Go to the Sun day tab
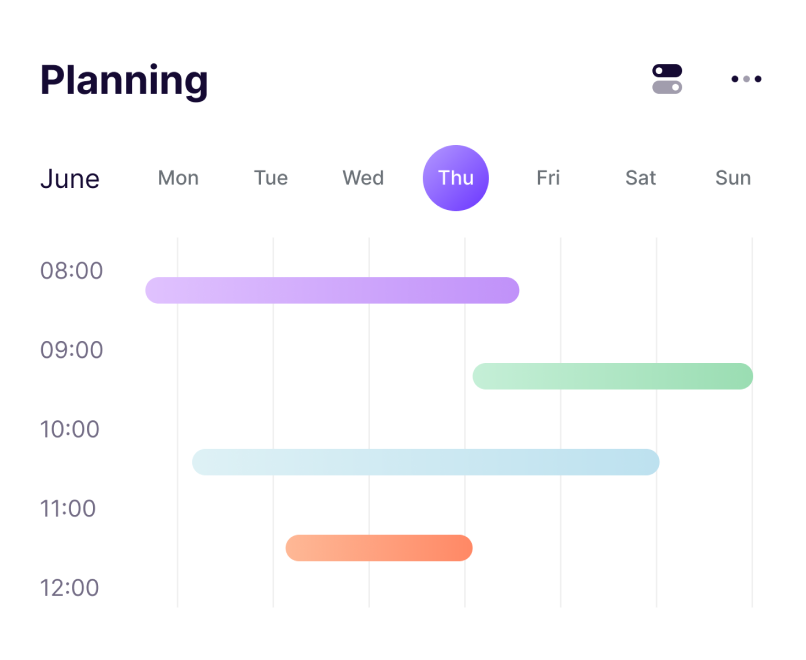The image size is (806, 660). point(733,178)
